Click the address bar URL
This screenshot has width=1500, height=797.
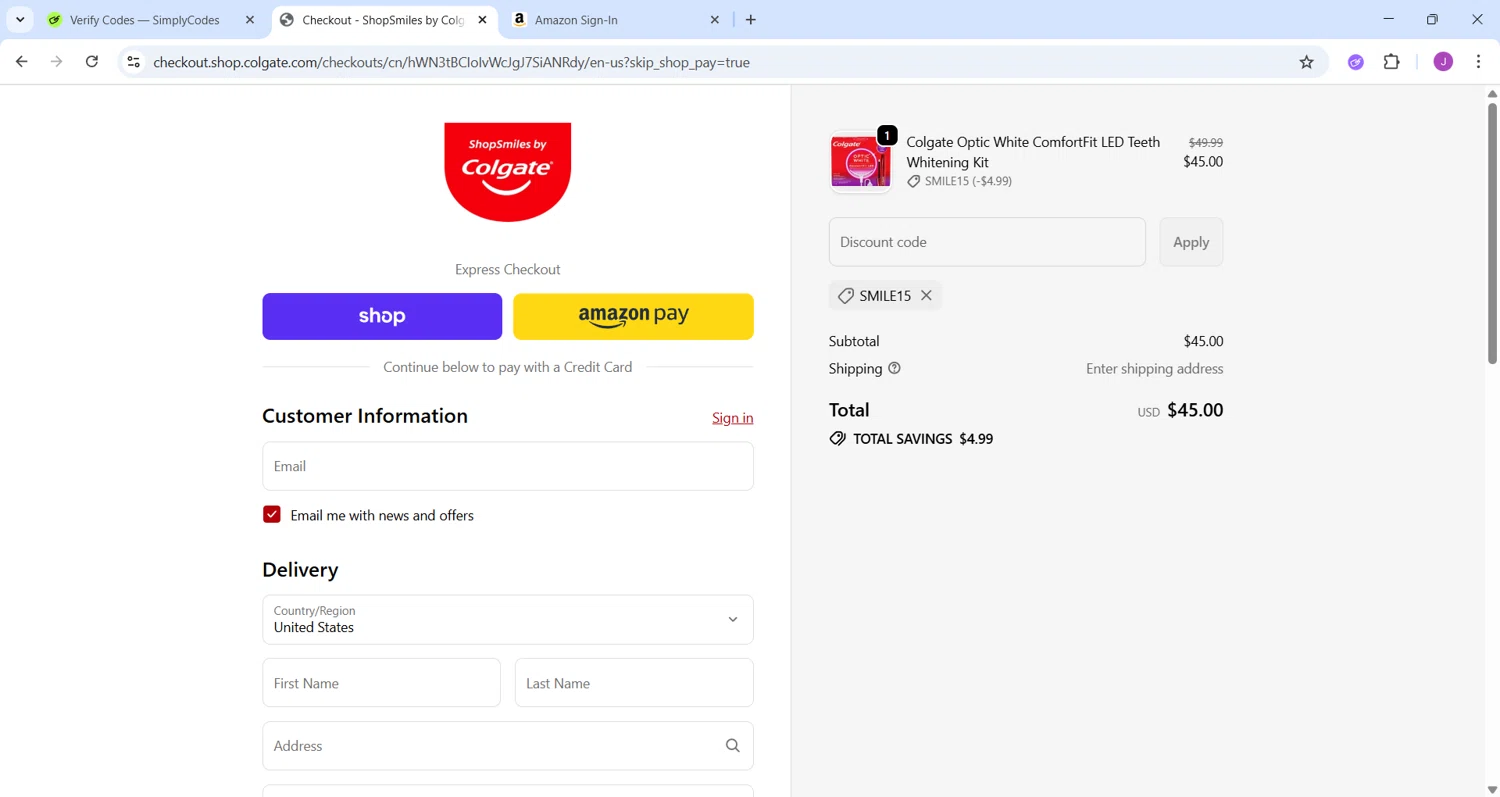[x=451, y=62]
